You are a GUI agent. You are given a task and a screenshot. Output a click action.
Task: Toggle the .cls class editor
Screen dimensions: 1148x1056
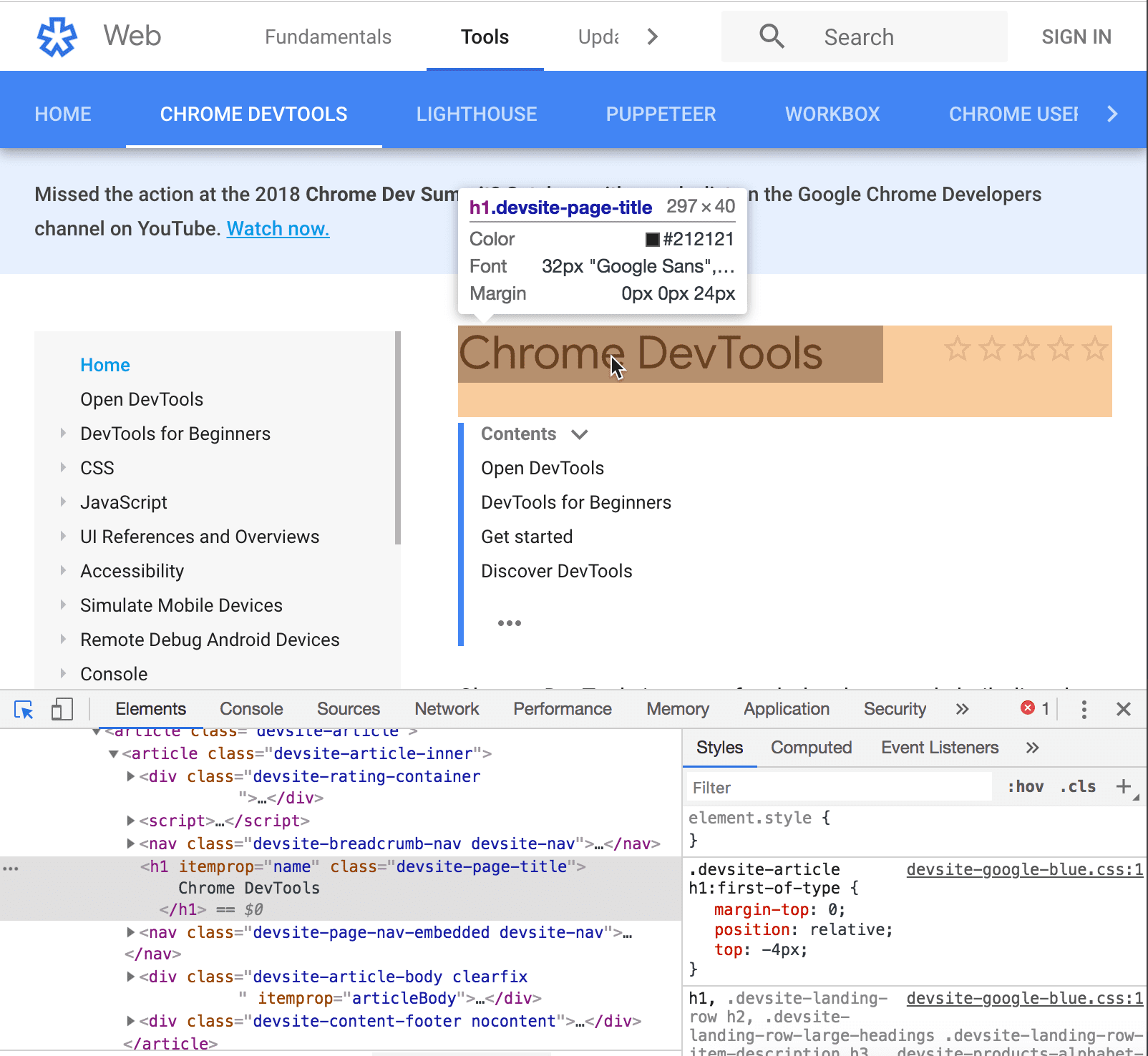tap(1077, 786)
